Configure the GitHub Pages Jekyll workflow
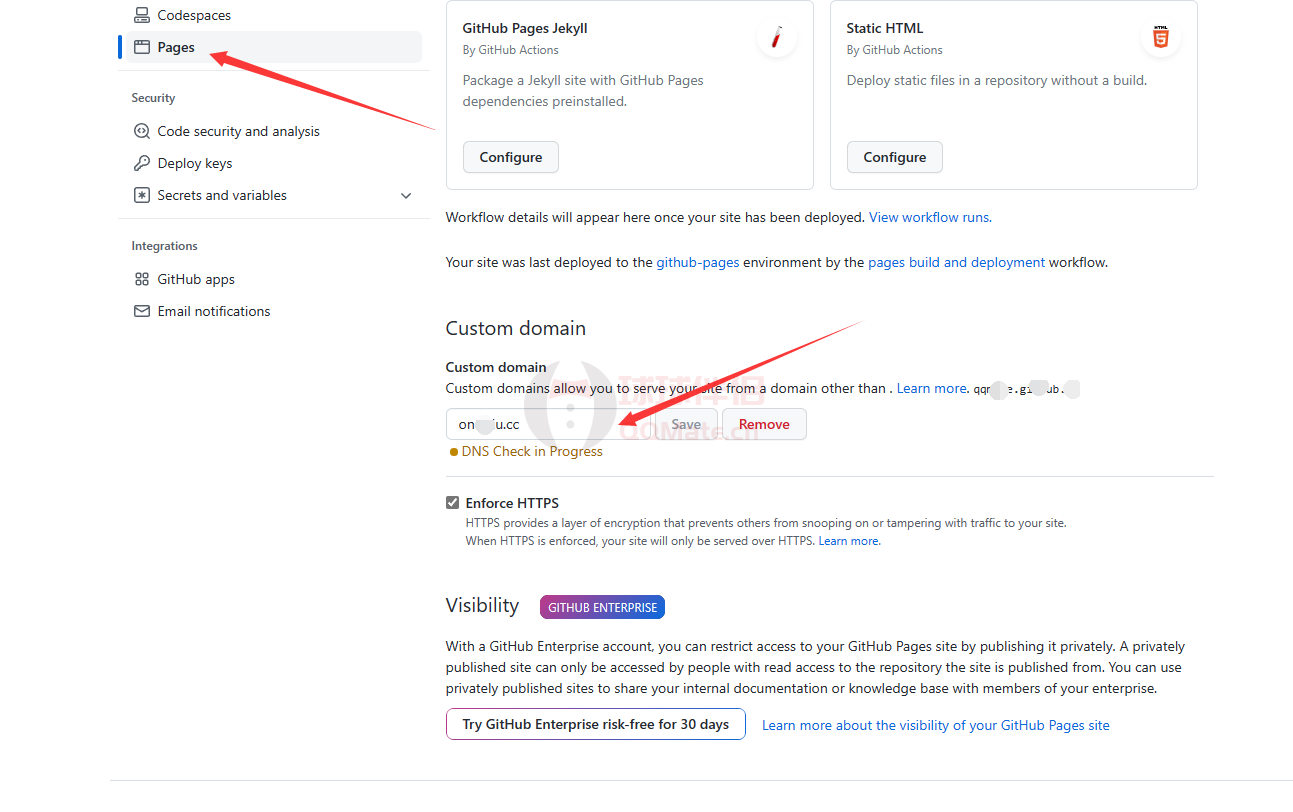1293x812 pixels. tap(510, 157)
